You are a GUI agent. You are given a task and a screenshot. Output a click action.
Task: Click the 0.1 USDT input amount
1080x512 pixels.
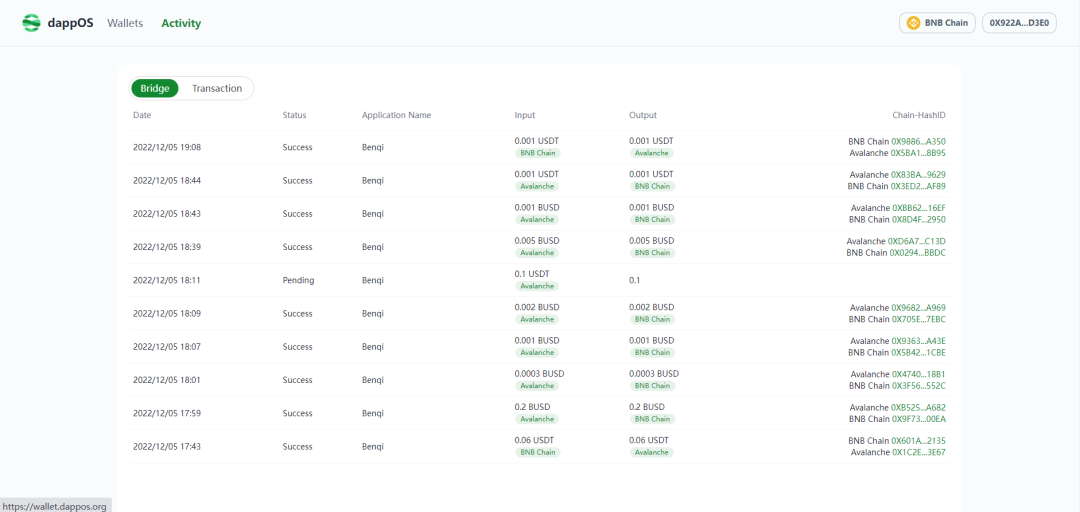click(x=532, y=274)
